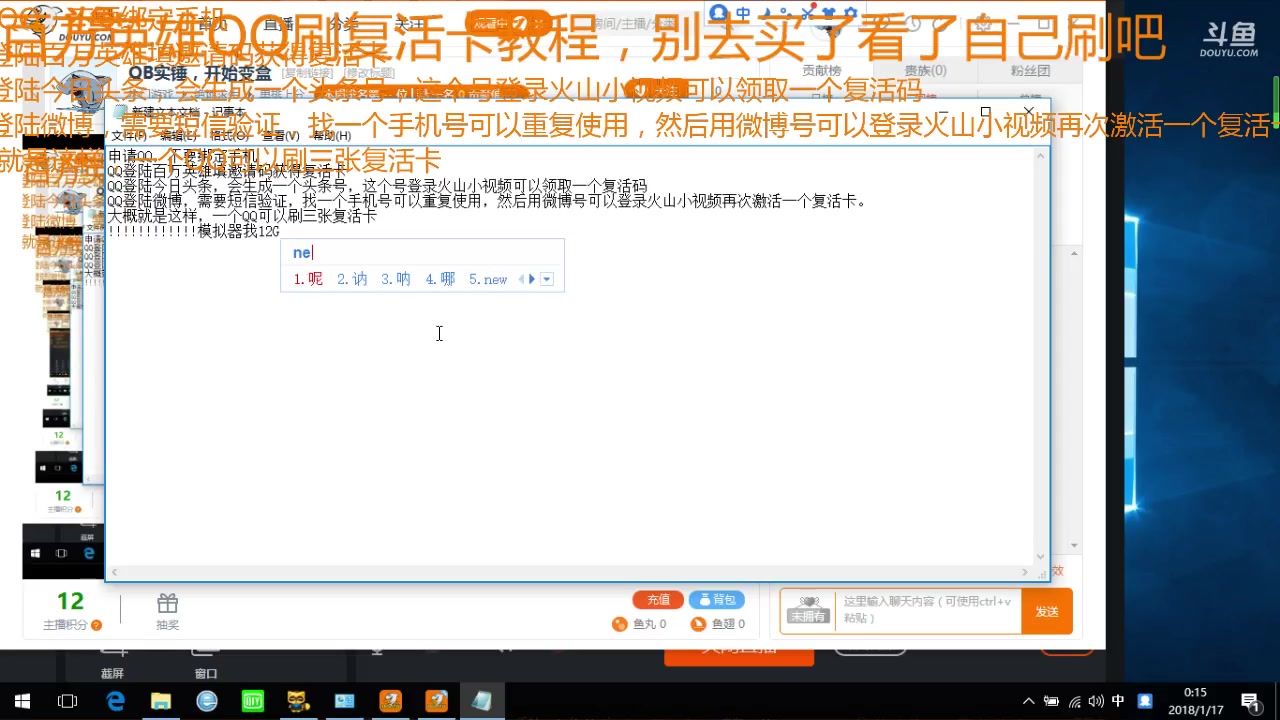Click the 主播积分 help question icon
Image resolution: width=1280 pixels, height=720 pixels.
coord(96,625)
